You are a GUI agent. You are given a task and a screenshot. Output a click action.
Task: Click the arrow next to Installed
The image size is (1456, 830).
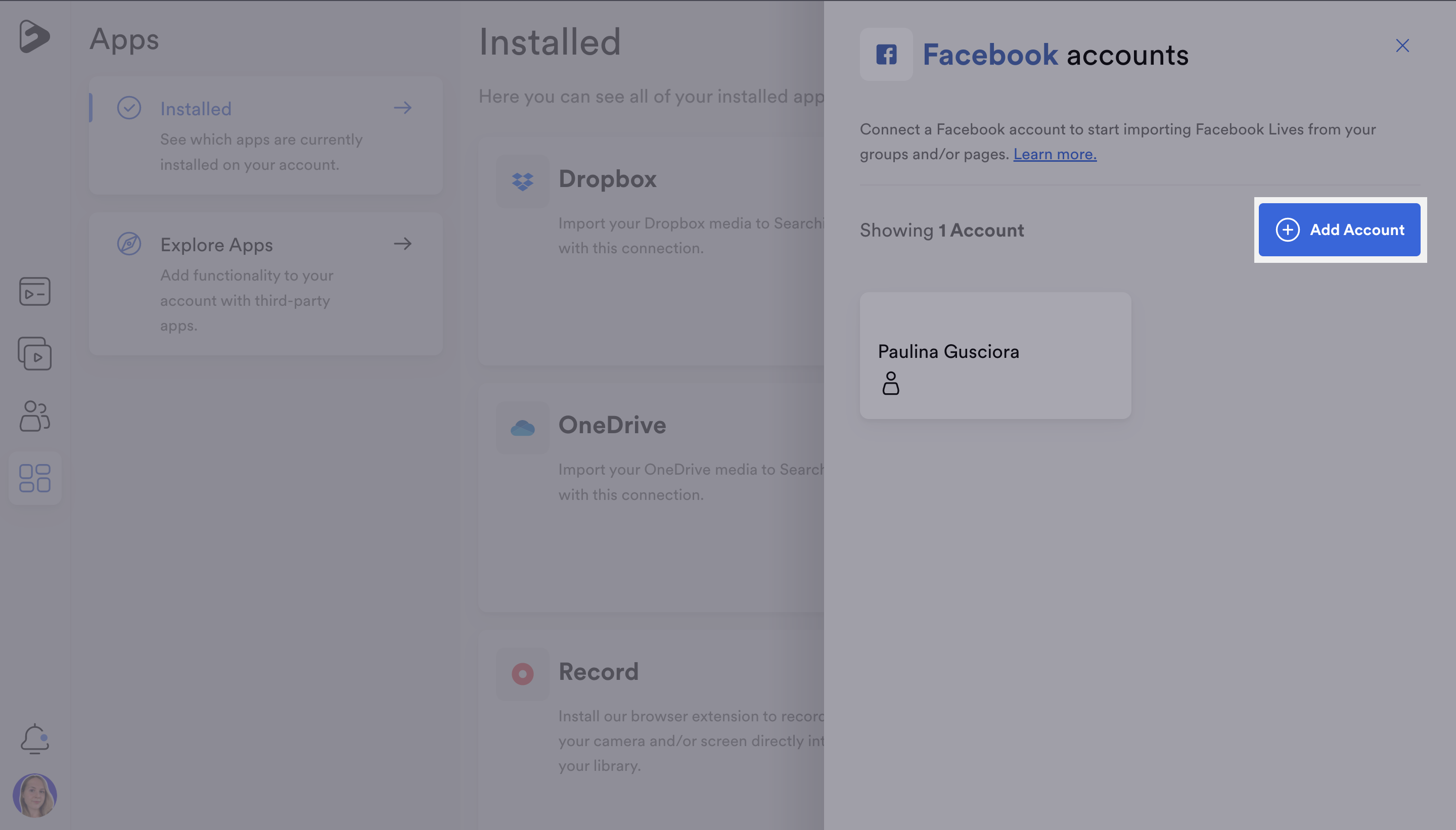coord(402,108)
